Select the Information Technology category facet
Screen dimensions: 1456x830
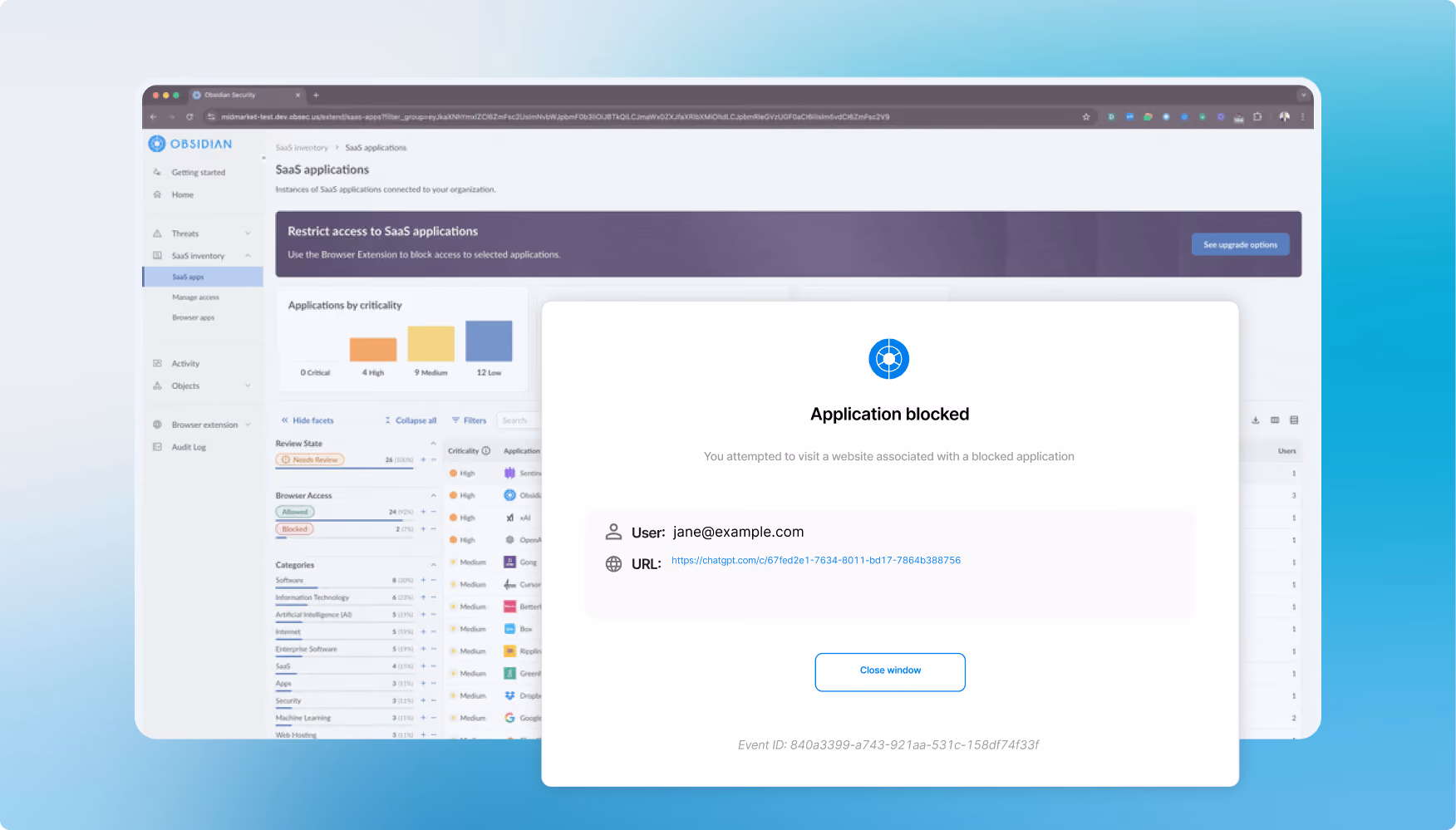[x=312, y=598]
